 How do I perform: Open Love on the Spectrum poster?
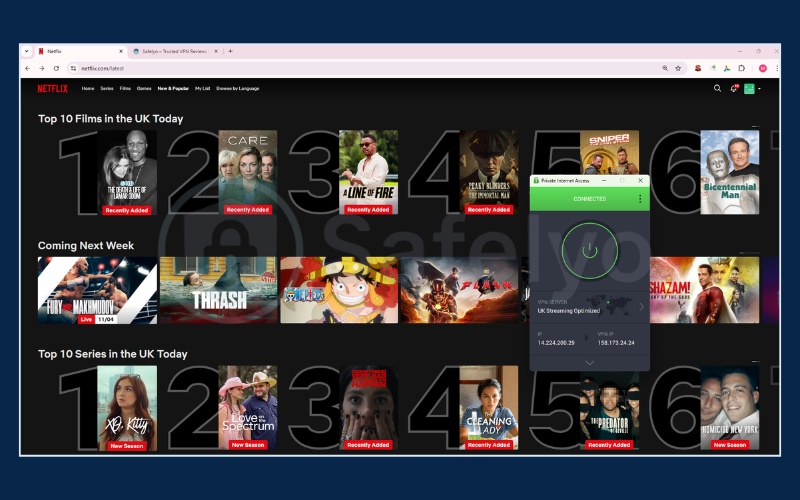pyautogui.click(x=248, y=408)
